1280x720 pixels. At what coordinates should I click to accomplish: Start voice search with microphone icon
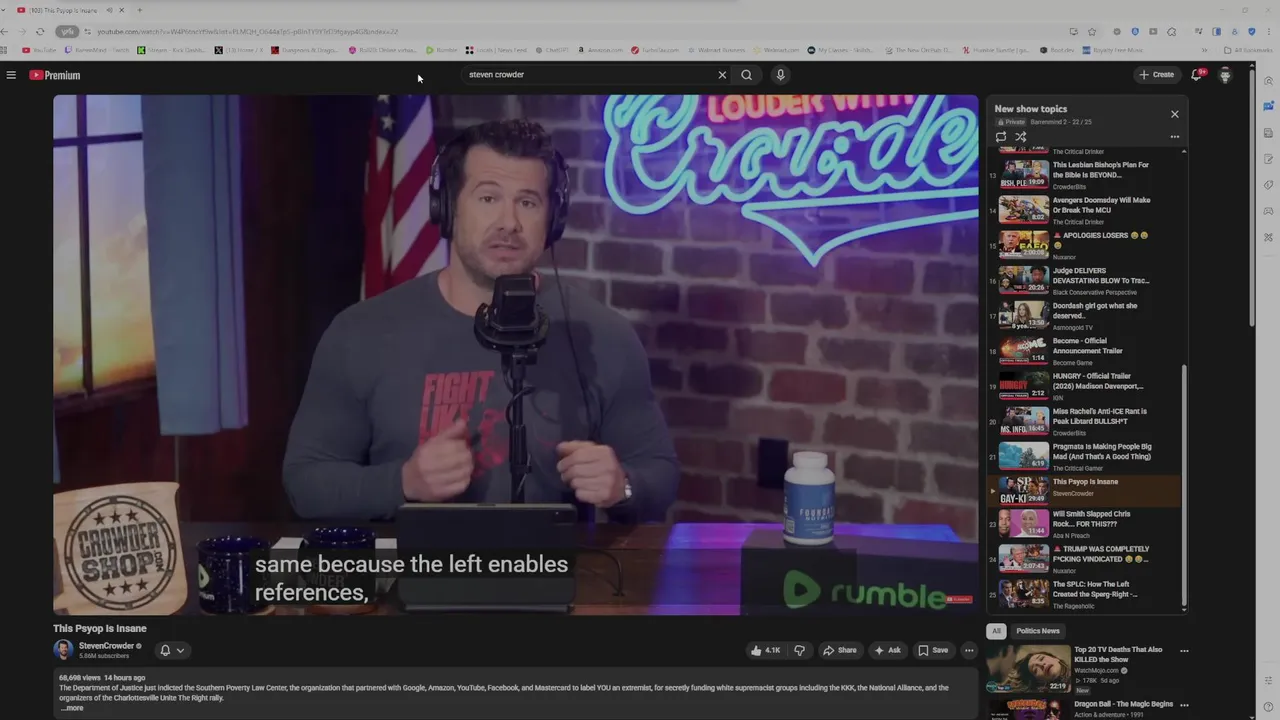click(780, 75)
